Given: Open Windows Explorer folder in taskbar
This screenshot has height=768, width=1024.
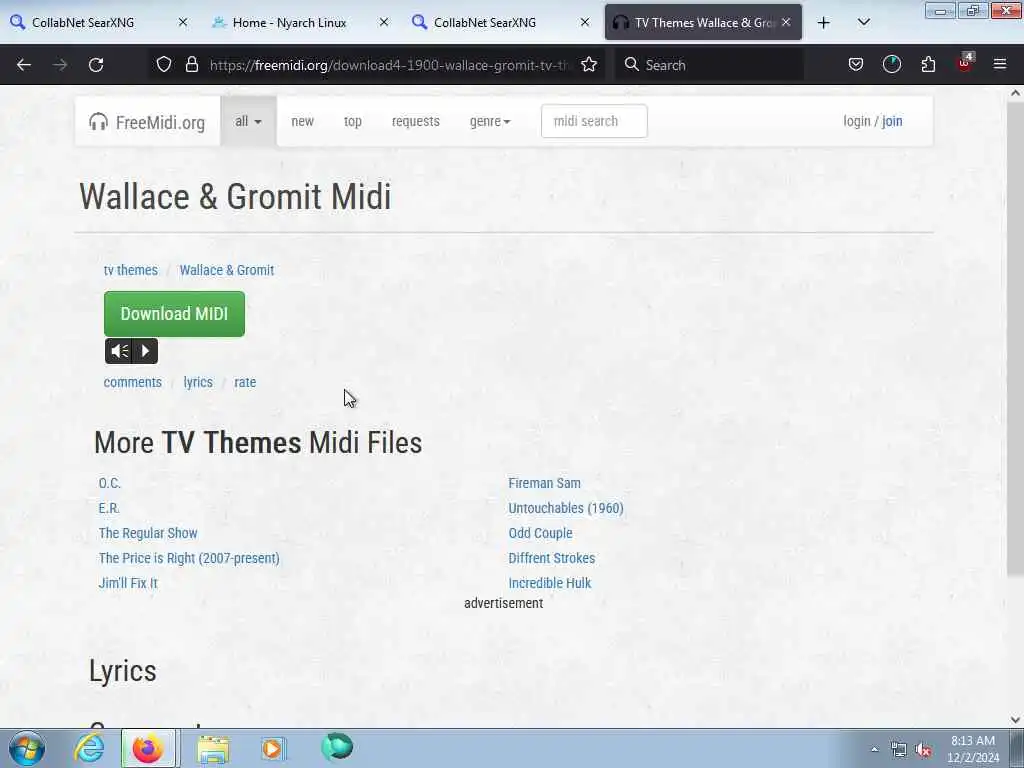Looking at the screenshot, I should [x=213, y=749].
